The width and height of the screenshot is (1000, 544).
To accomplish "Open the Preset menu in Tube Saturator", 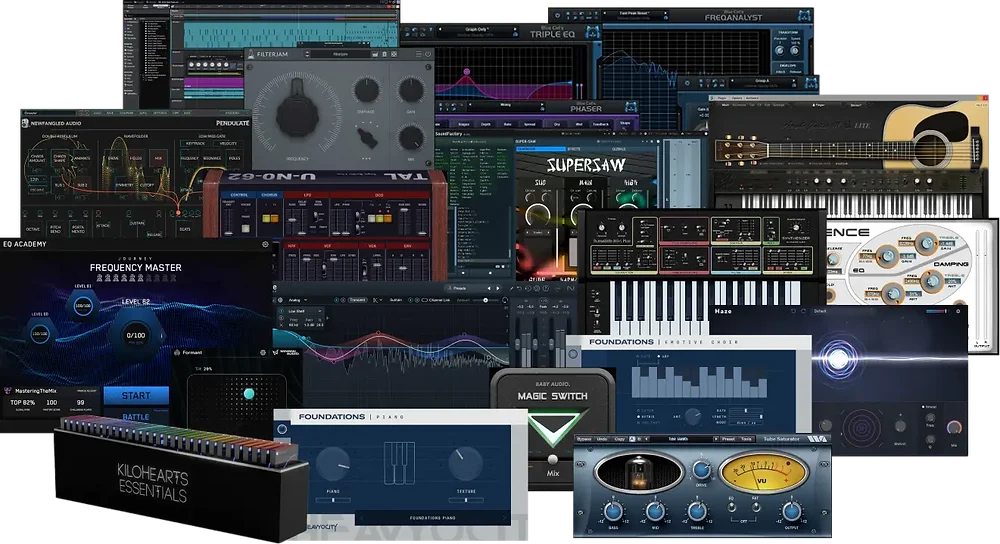I will click(728, 439).
